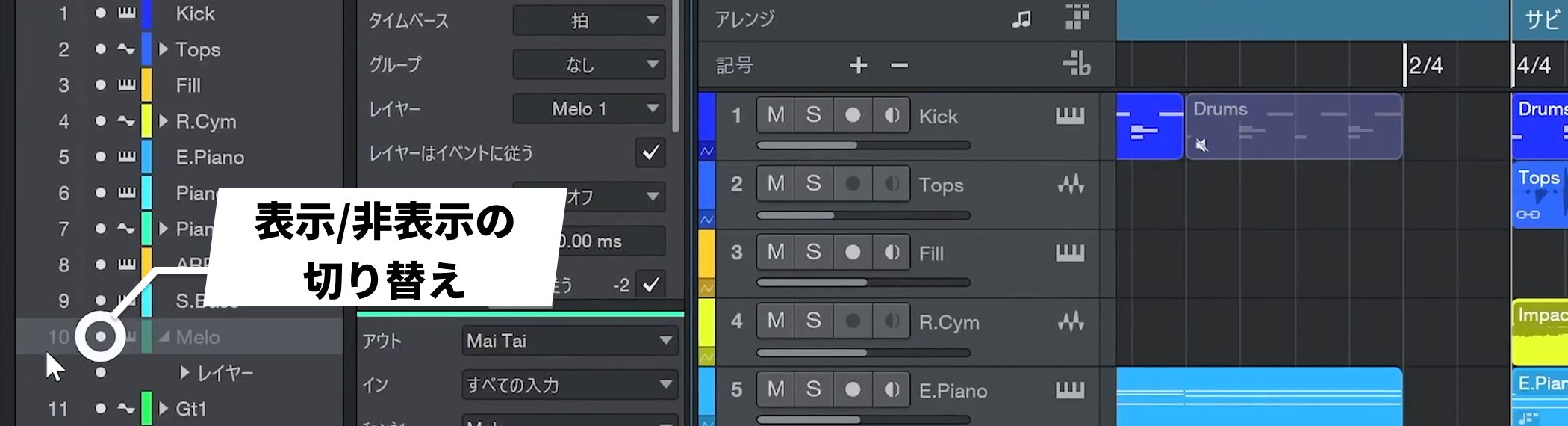Hide the Gt1 track via visibility dot
This screenshot has height=426, width=1568.
100,408
